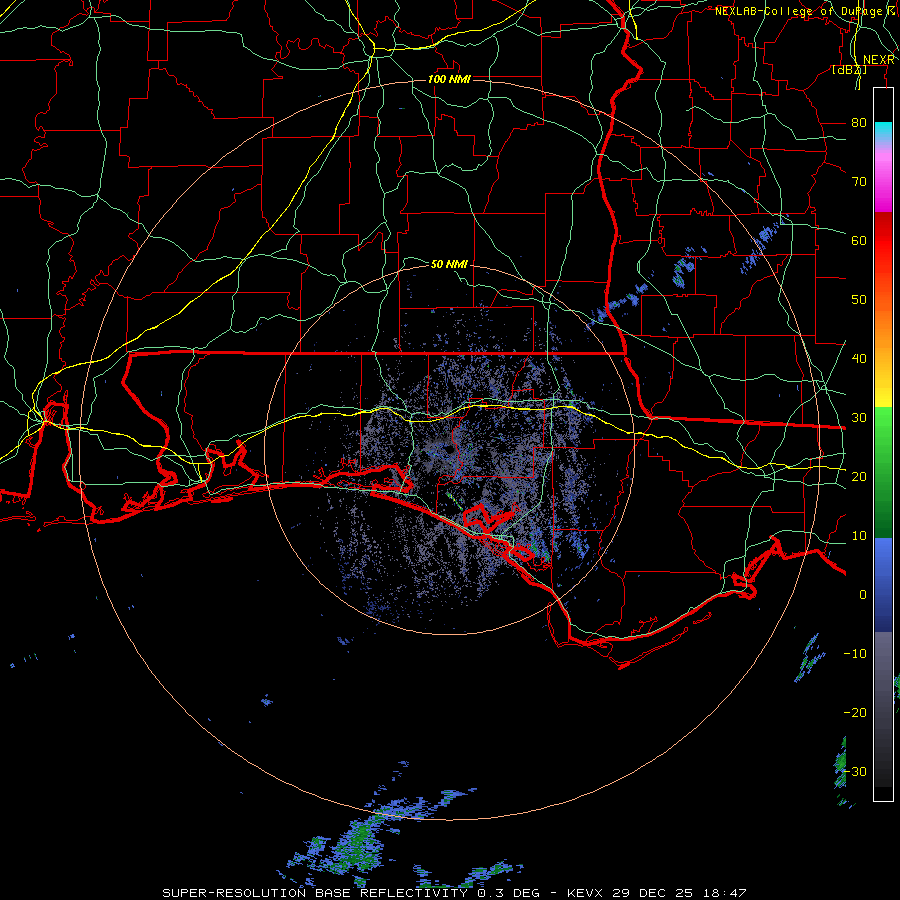Click the 40 dBZ scale label
The width and height of the screenshot is (900, 900).
(x=859, y=358)
